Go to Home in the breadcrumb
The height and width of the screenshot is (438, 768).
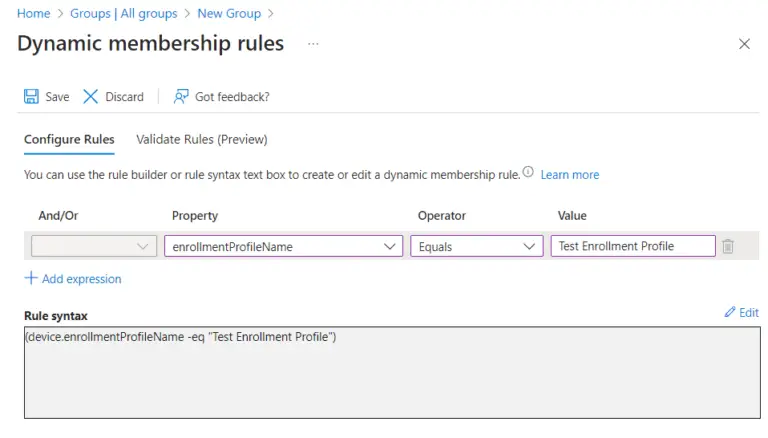pos(33,13)
